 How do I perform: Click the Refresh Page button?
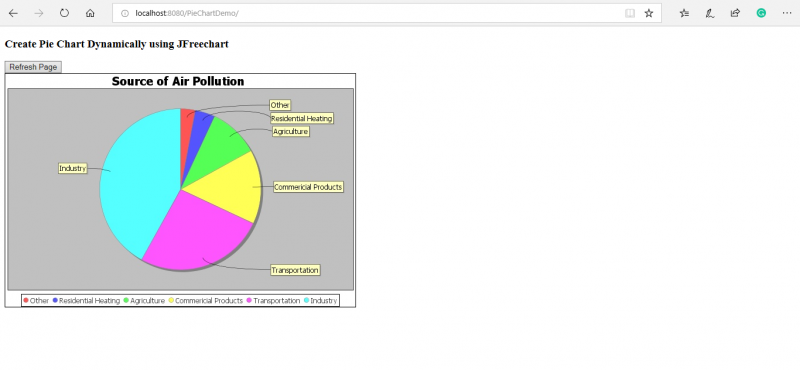tap(33, 67)
